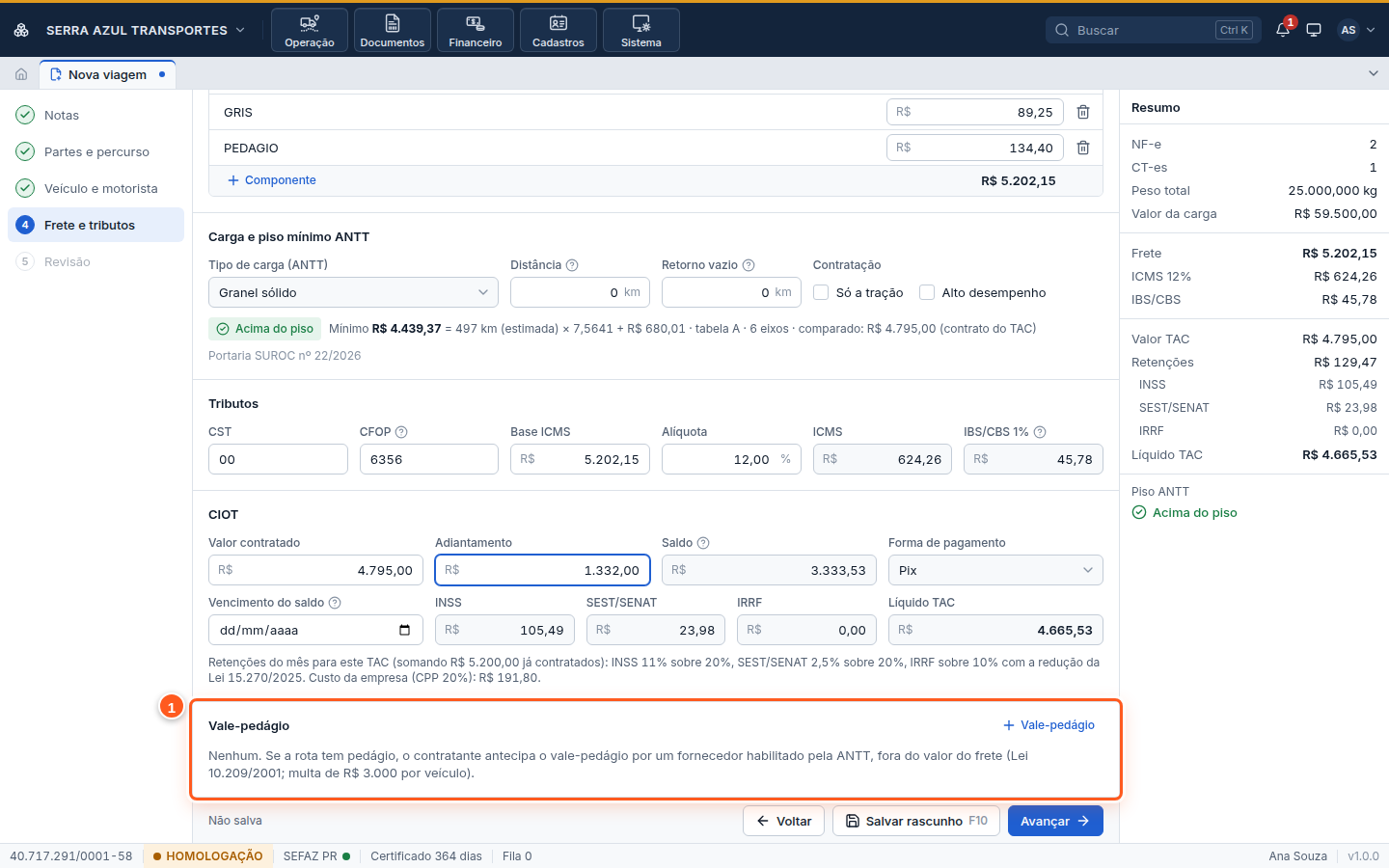Open the Cadastros menu
The height and width of the screenshot is (868, 1389).
(x=558, y=30)
